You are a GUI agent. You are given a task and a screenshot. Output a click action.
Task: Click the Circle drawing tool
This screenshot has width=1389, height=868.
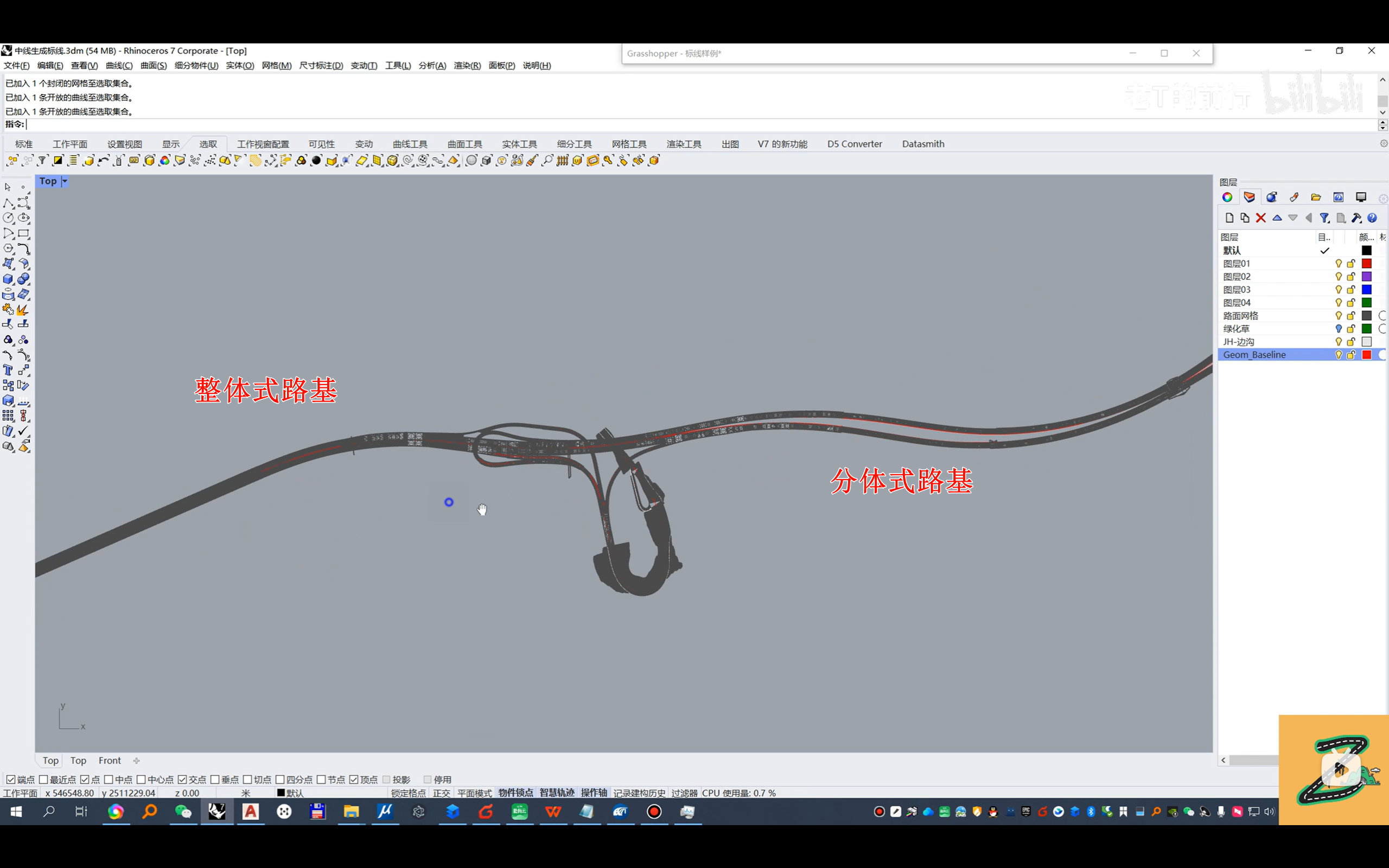click(8, 218)
